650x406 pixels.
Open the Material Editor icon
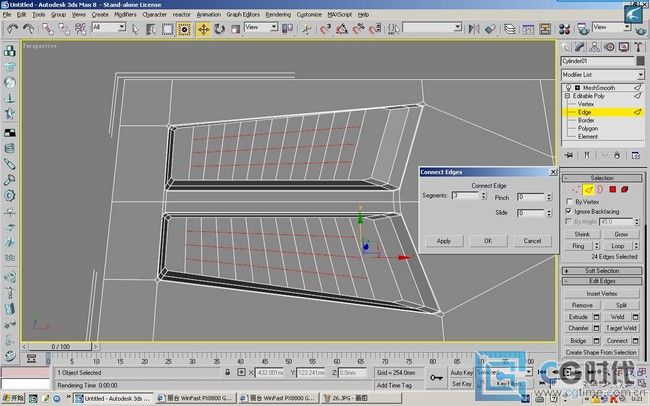564,29
